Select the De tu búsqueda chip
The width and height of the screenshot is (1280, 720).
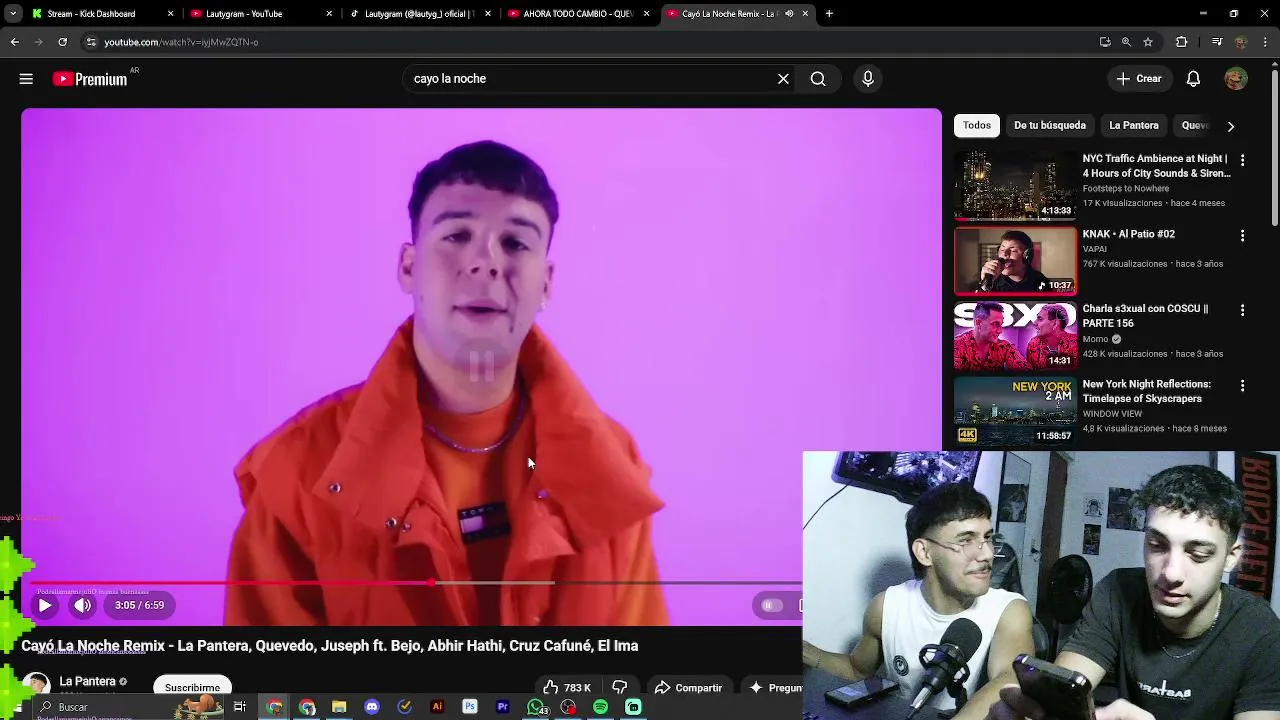(1050, 126)
